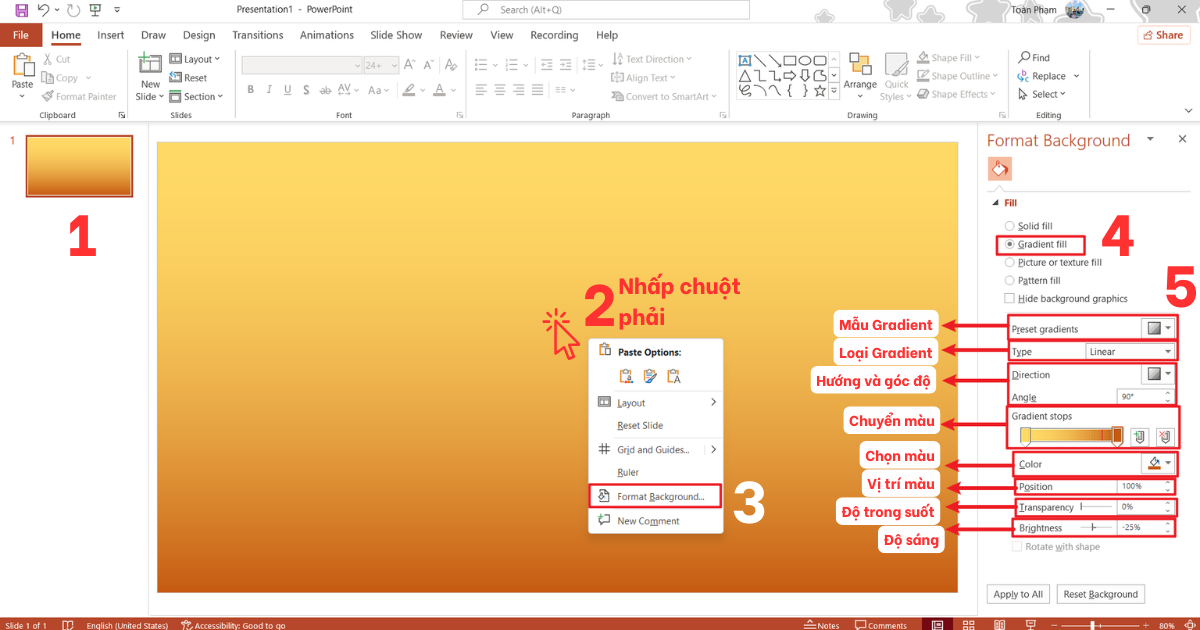Click the right orange gradient stop handle

point(1117,435)
